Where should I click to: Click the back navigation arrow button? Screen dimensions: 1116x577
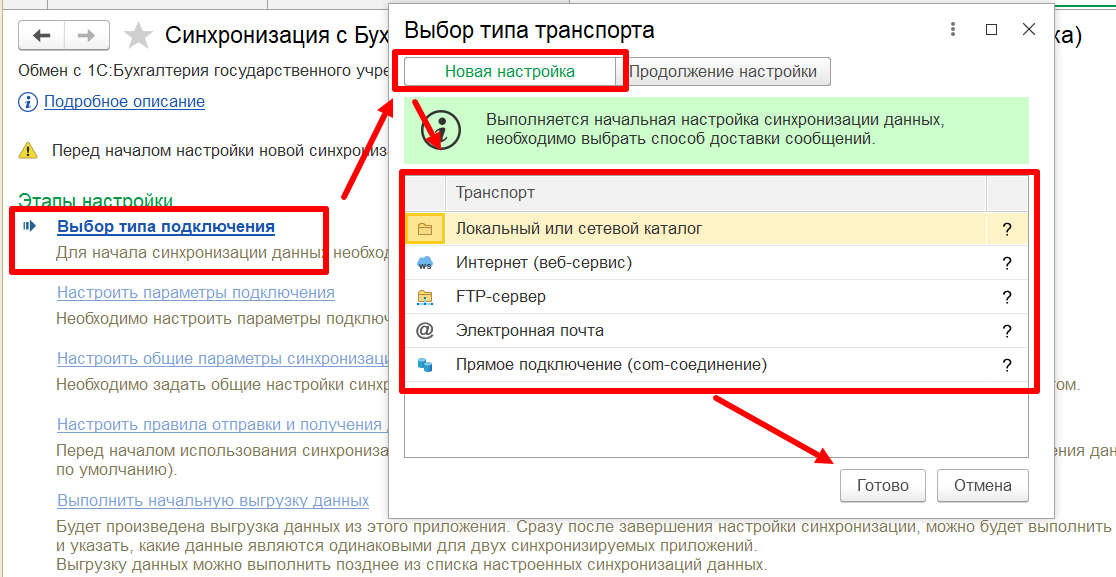pos(42,36)
